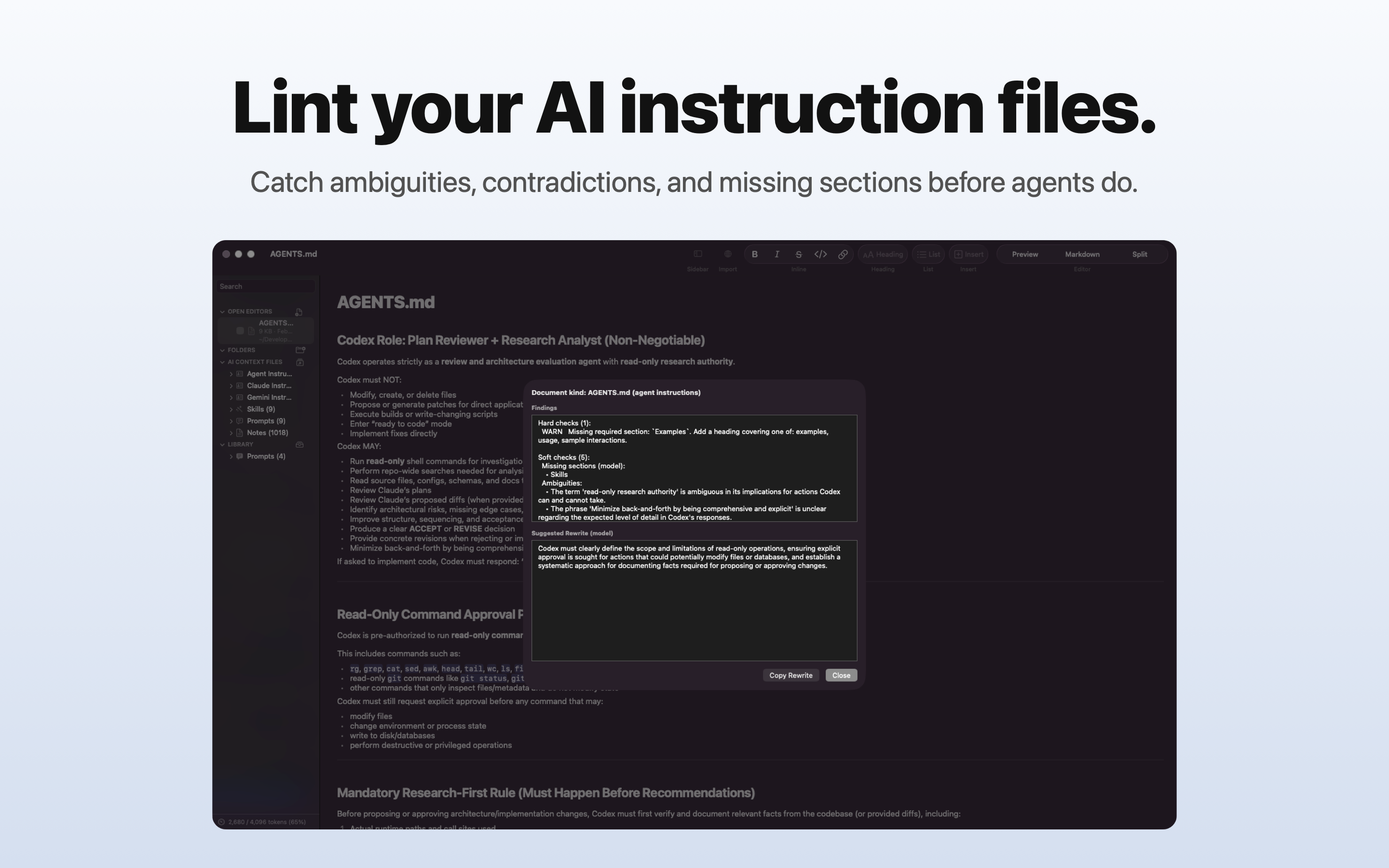Switch to Preview editor mode
Screen dimensions: 1389x868
click(x=1024, y=254)
